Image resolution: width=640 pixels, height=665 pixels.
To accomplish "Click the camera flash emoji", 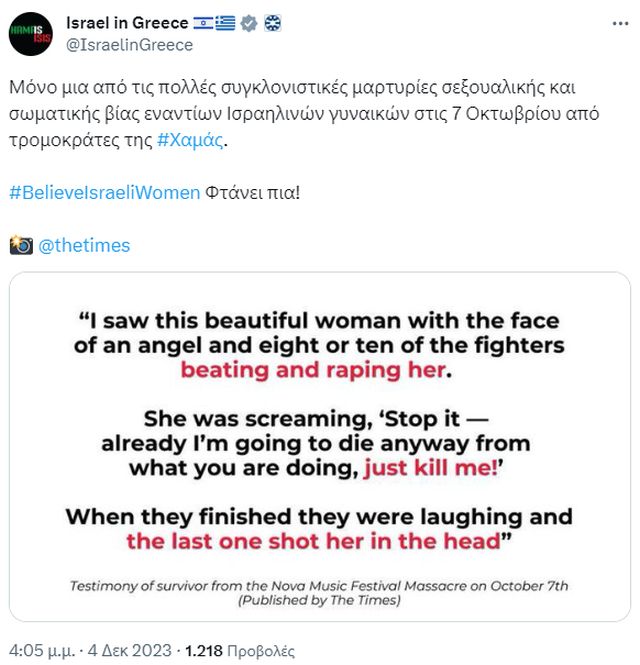I will pyautogui.click(x=20, y=245).
